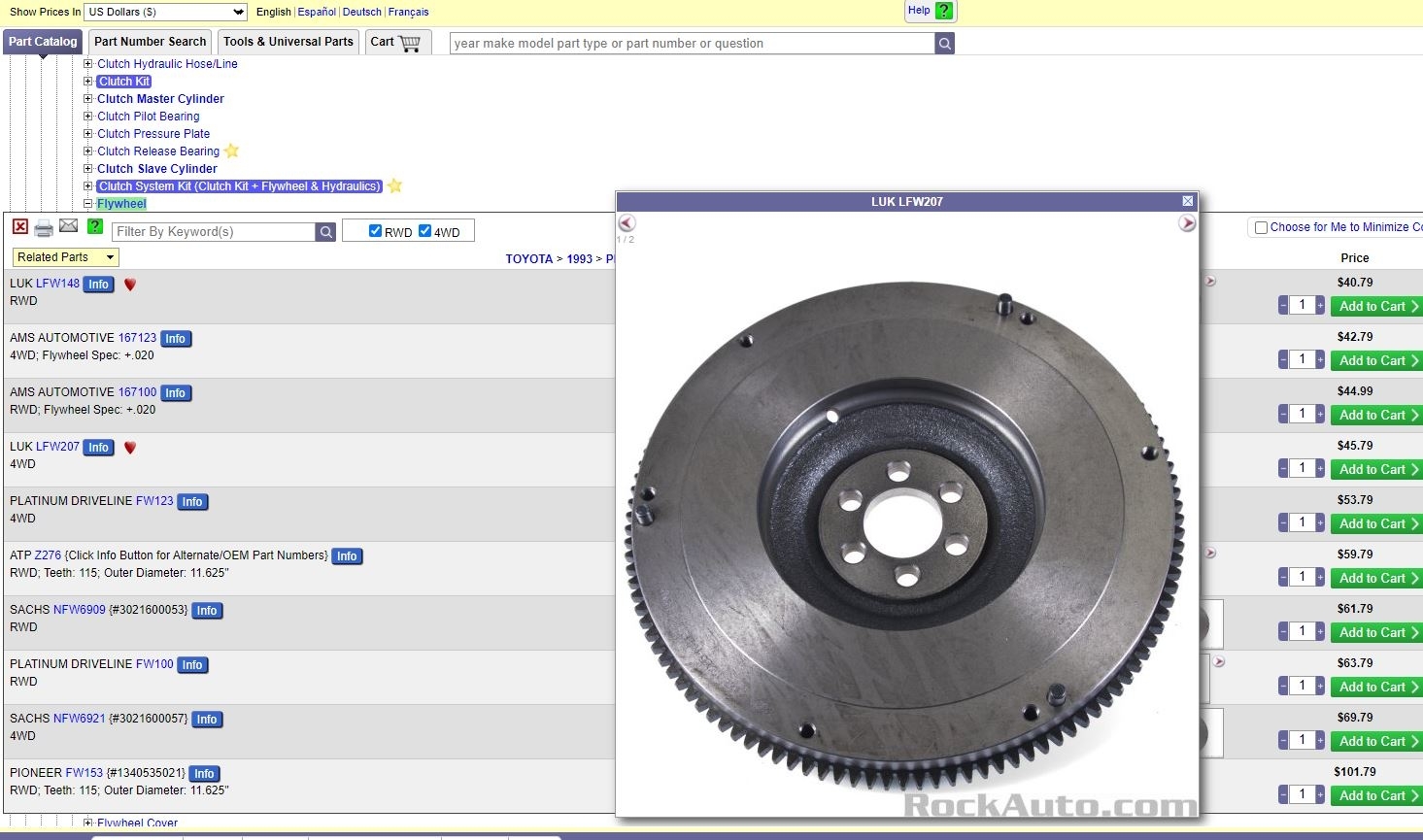The width and height of the screenshot is (1423, 840).
Task: Switch to the Part Number Search tab
Action: pos(150,42)
